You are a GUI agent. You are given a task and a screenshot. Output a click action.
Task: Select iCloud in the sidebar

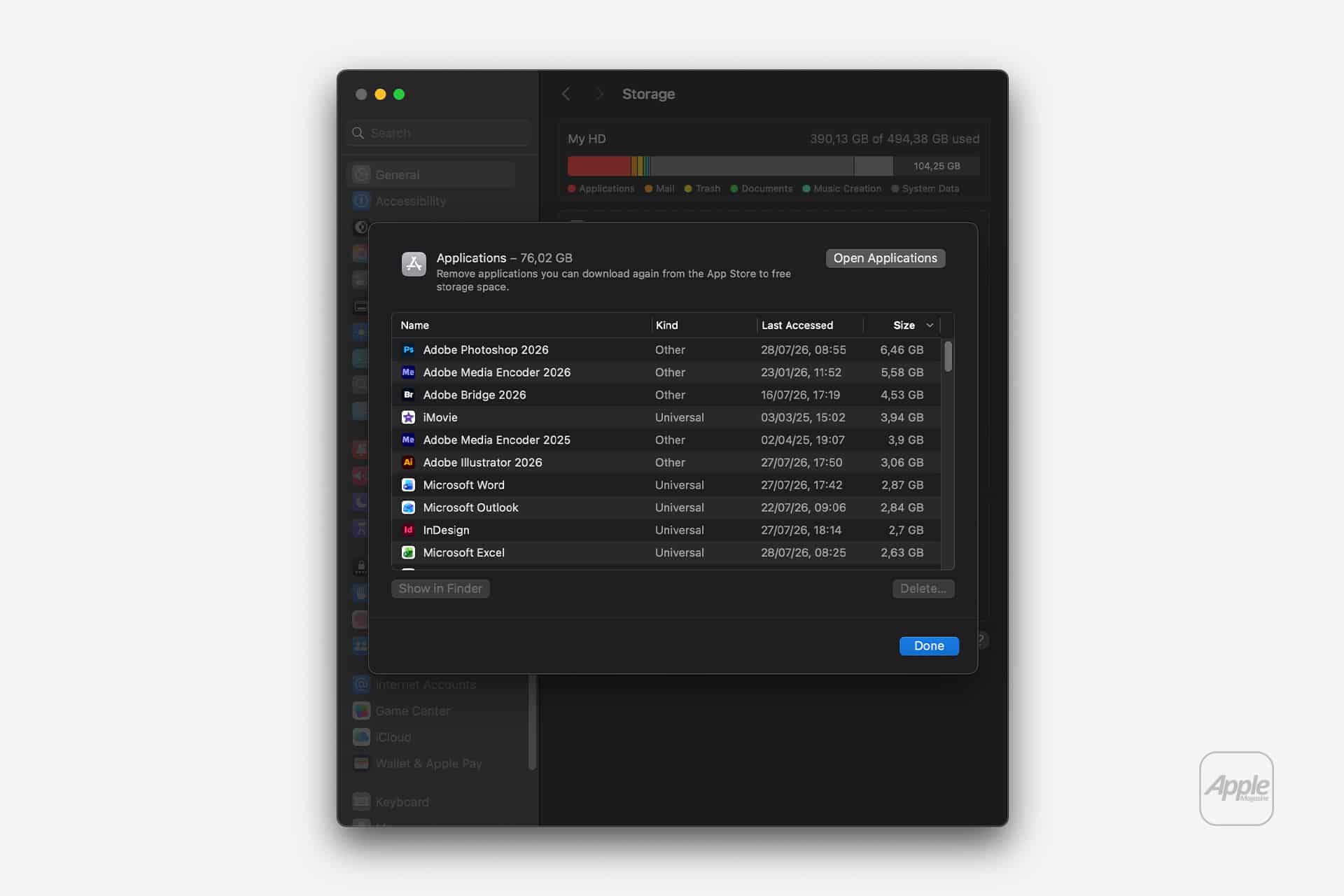pos(431,737)
